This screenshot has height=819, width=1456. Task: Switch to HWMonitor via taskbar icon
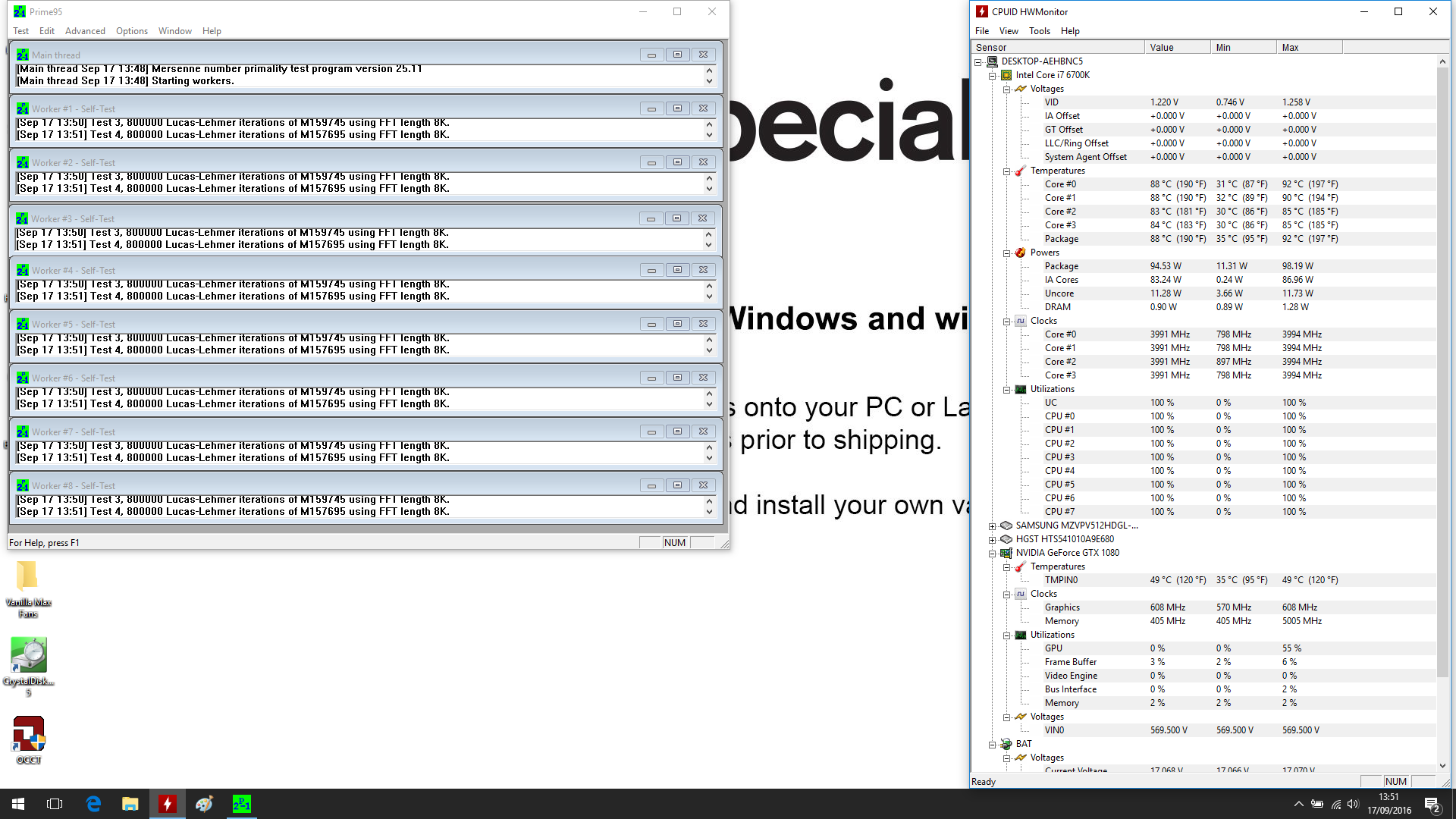tap(168, 804)
